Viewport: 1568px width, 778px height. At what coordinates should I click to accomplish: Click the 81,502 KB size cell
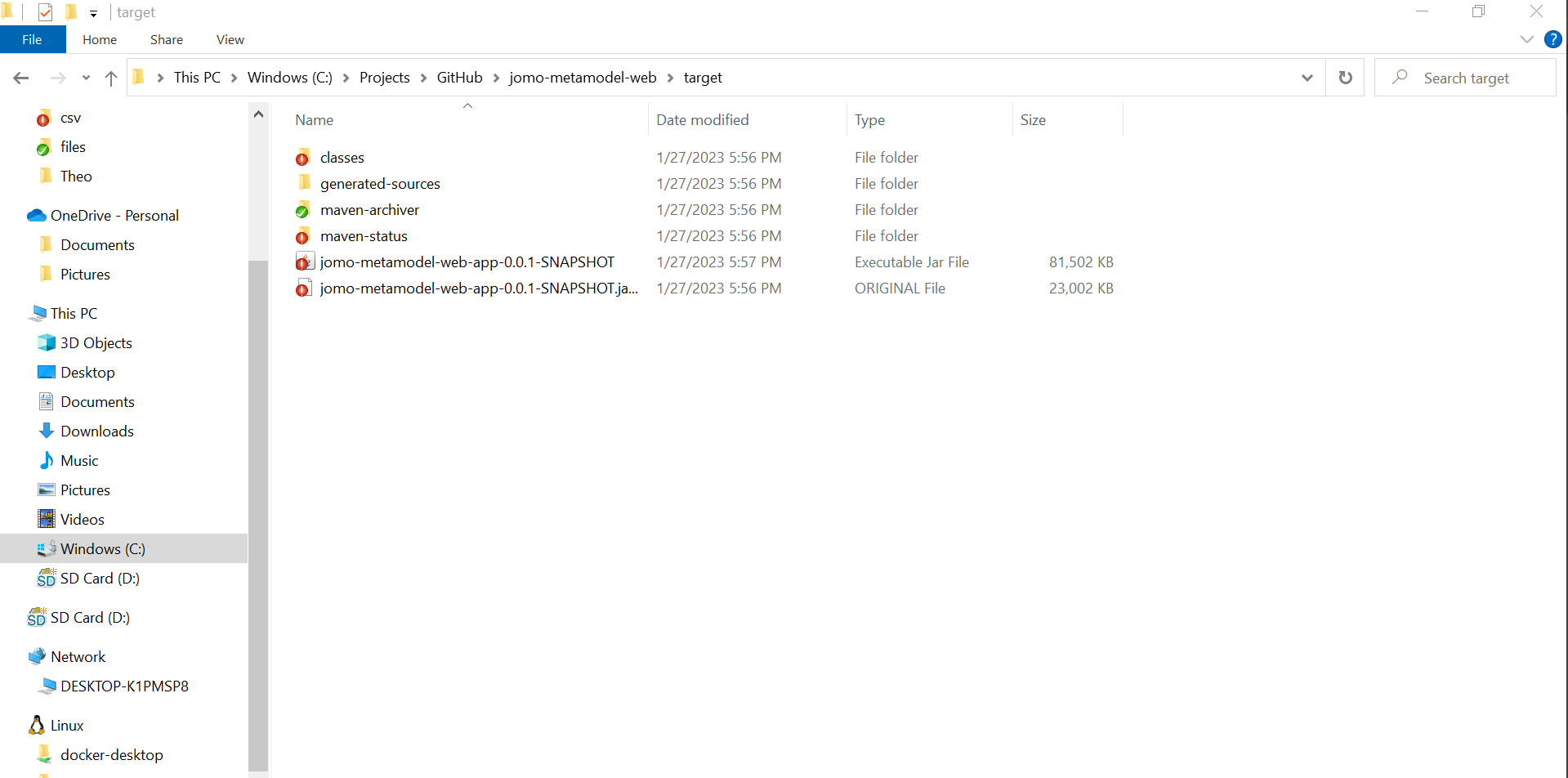click(x=1081, y=262)
